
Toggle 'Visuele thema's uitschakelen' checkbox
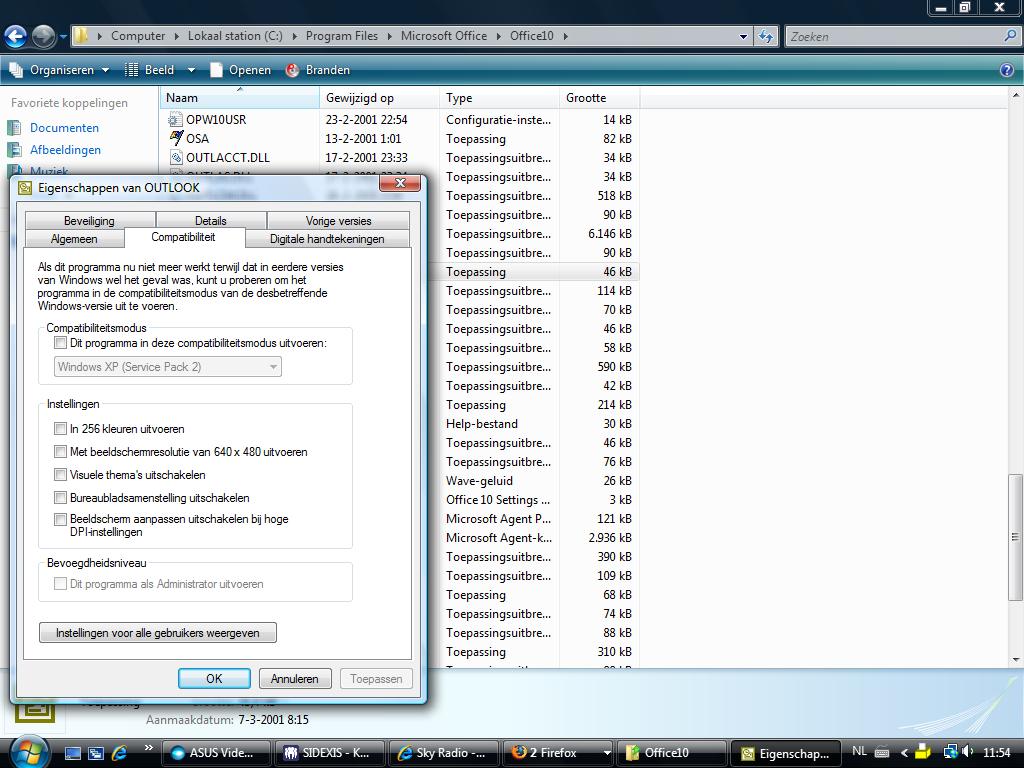(60, 475)
